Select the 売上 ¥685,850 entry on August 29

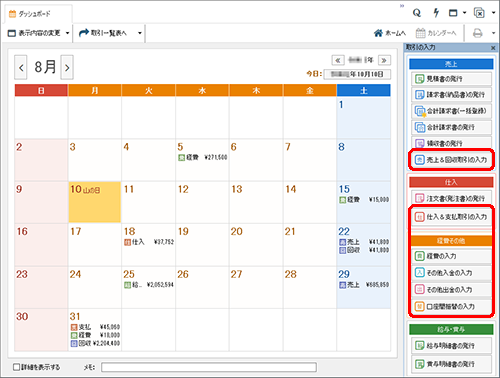pyautogui.click(x=364, y=285)
